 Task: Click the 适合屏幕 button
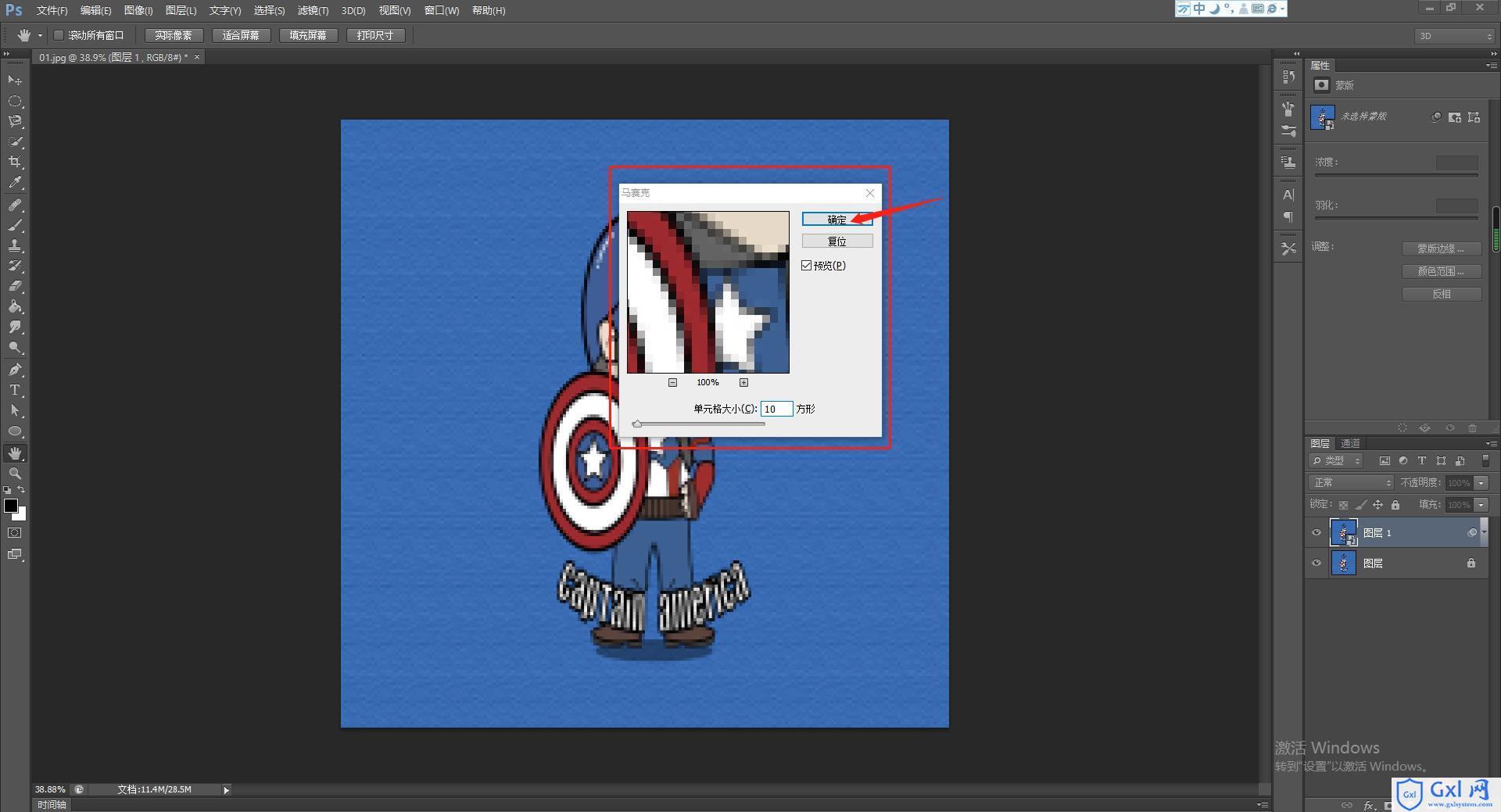[241, 35]
